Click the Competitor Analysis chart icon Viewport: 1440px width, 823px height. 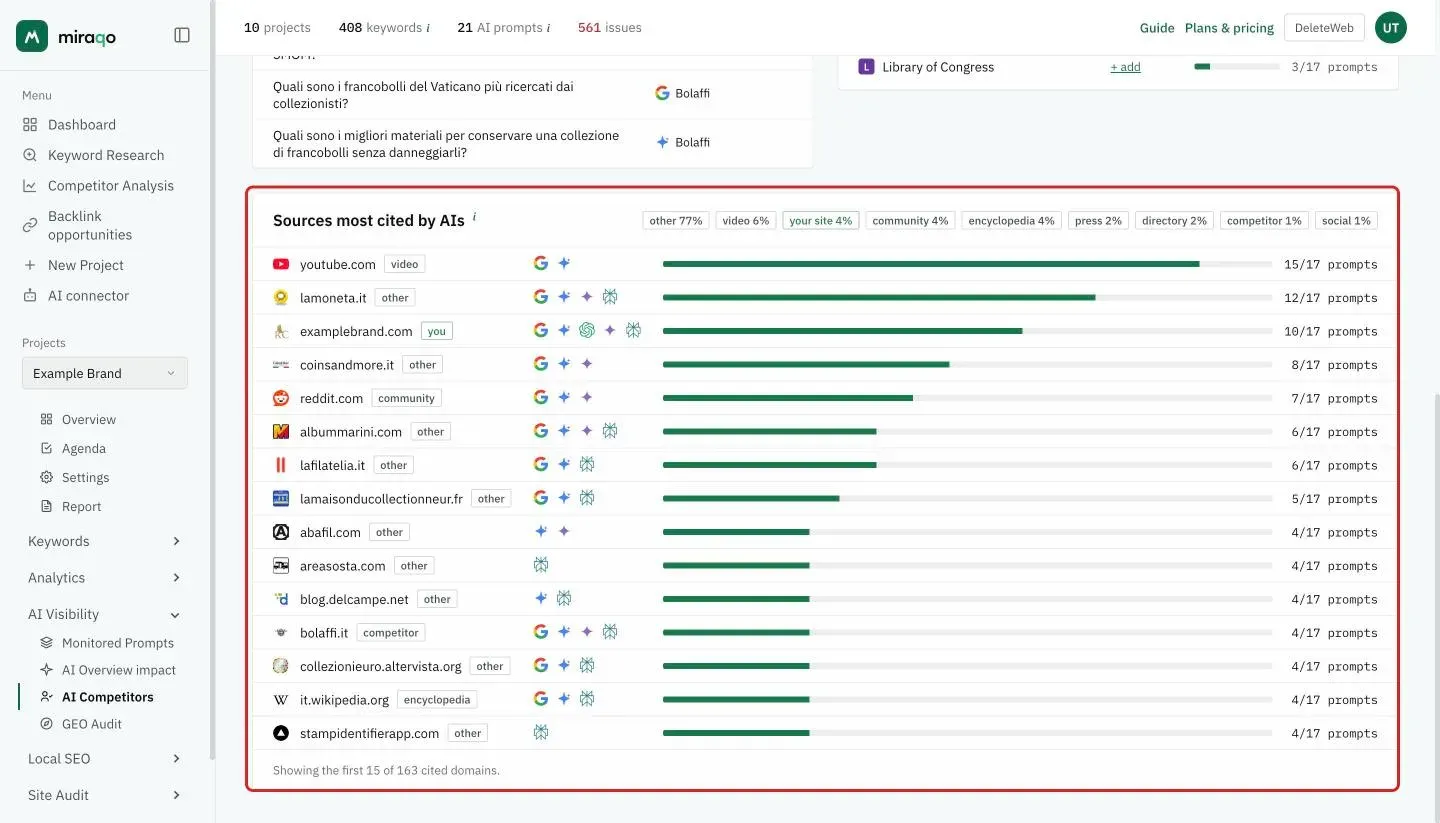point(30,186)
